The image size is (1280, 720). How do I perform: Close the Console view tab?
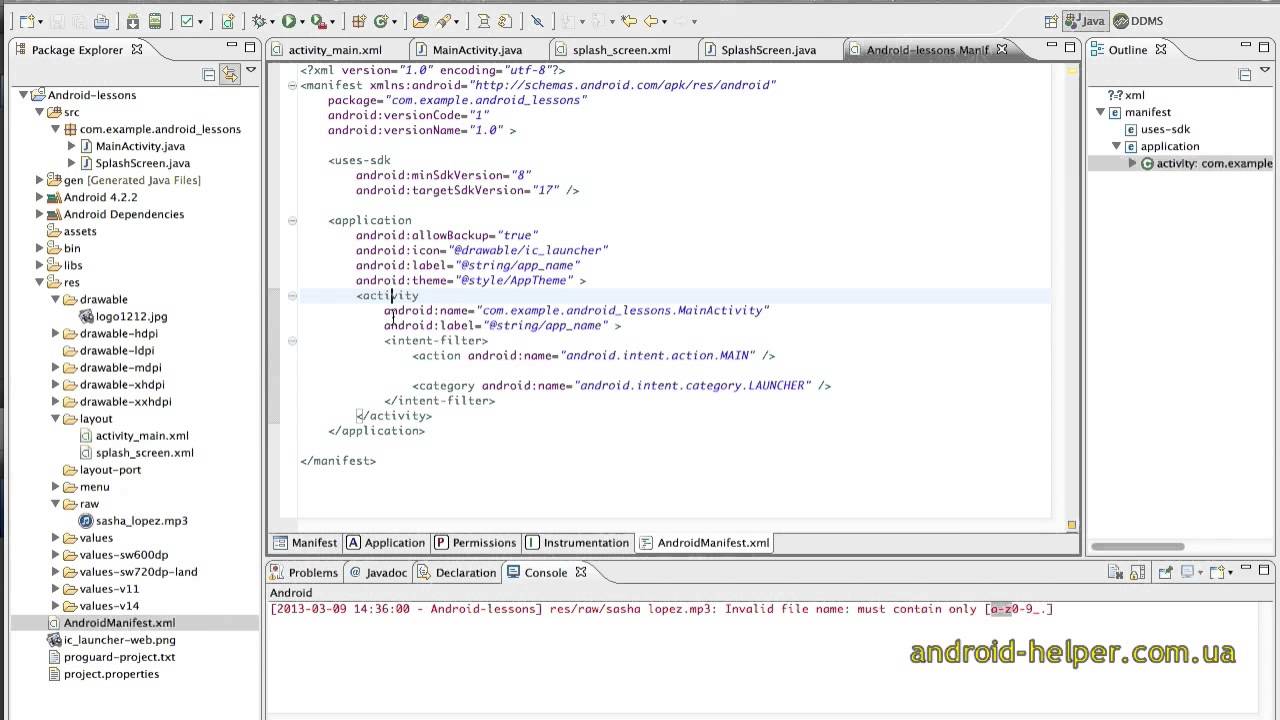580,573
